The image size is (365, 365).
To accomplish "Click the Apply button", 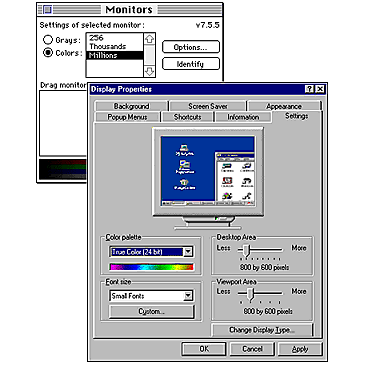I will pyautogui.click(x=300, y=349).
